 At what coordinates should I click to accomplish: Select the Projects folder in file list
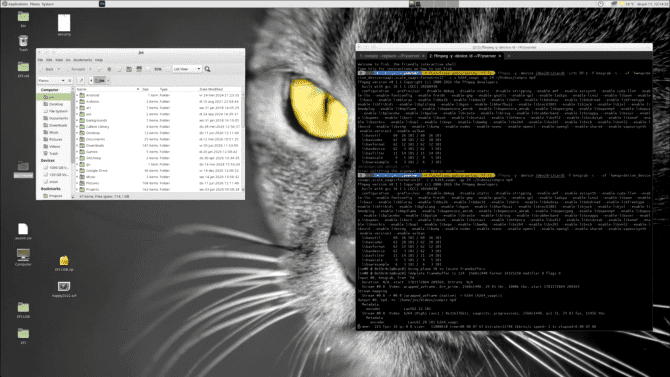click(x=92, y=189)
